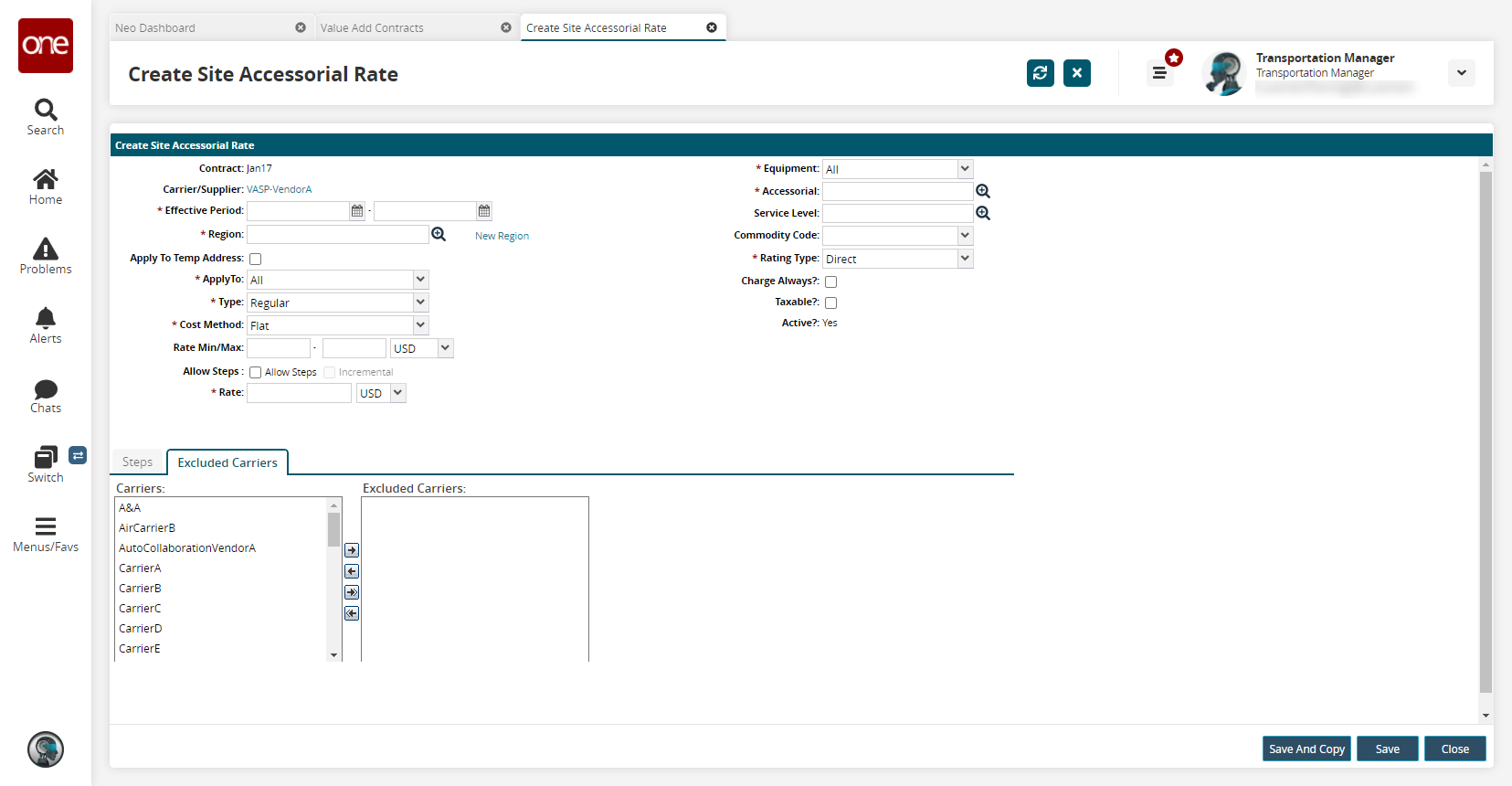The image size is (1512, 786).
Task: Switch to the Steps tab
Action: point(137,462)
